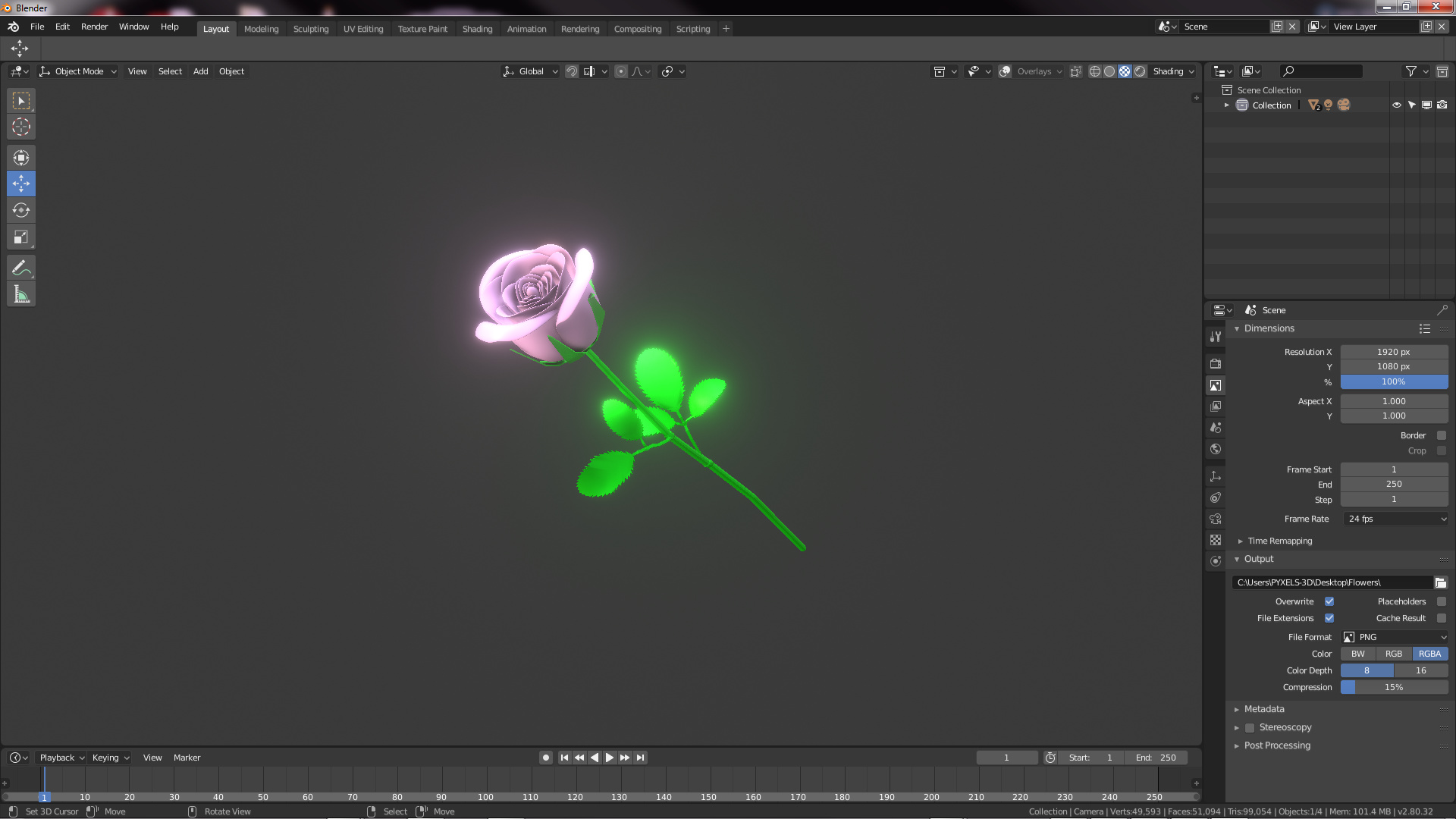Disable the Overwrite checkbox in Output

click(x=1329, y=601)
